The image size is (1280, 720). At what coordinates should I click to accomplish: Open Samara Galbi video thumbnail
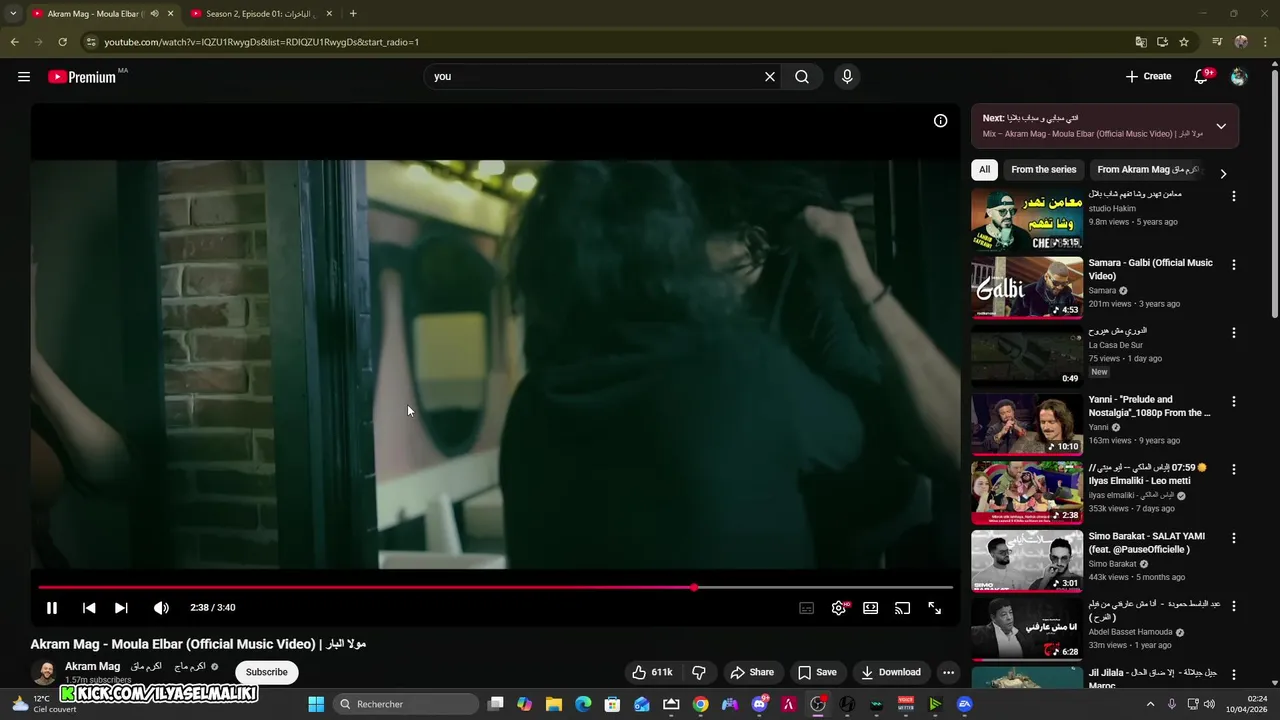[x=1027, y=287]
